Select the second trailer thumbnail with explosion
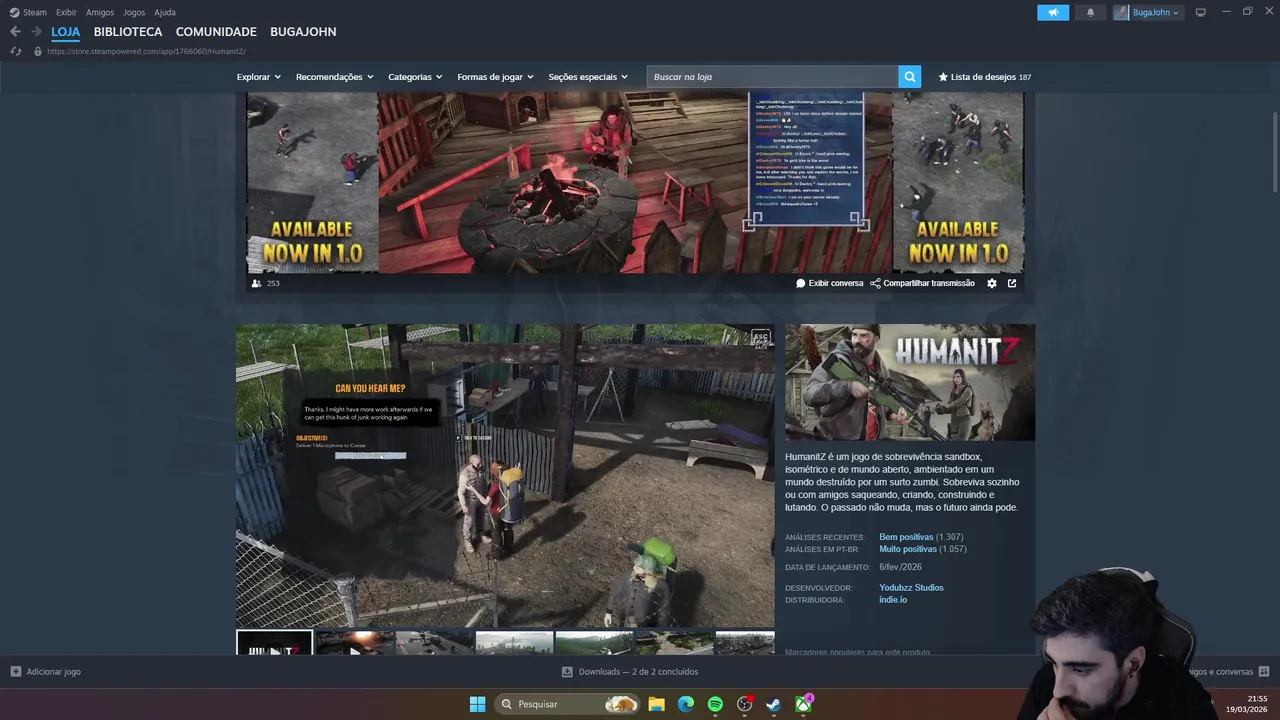Screen dimensions: 1280x720 (x=354, y=643)
